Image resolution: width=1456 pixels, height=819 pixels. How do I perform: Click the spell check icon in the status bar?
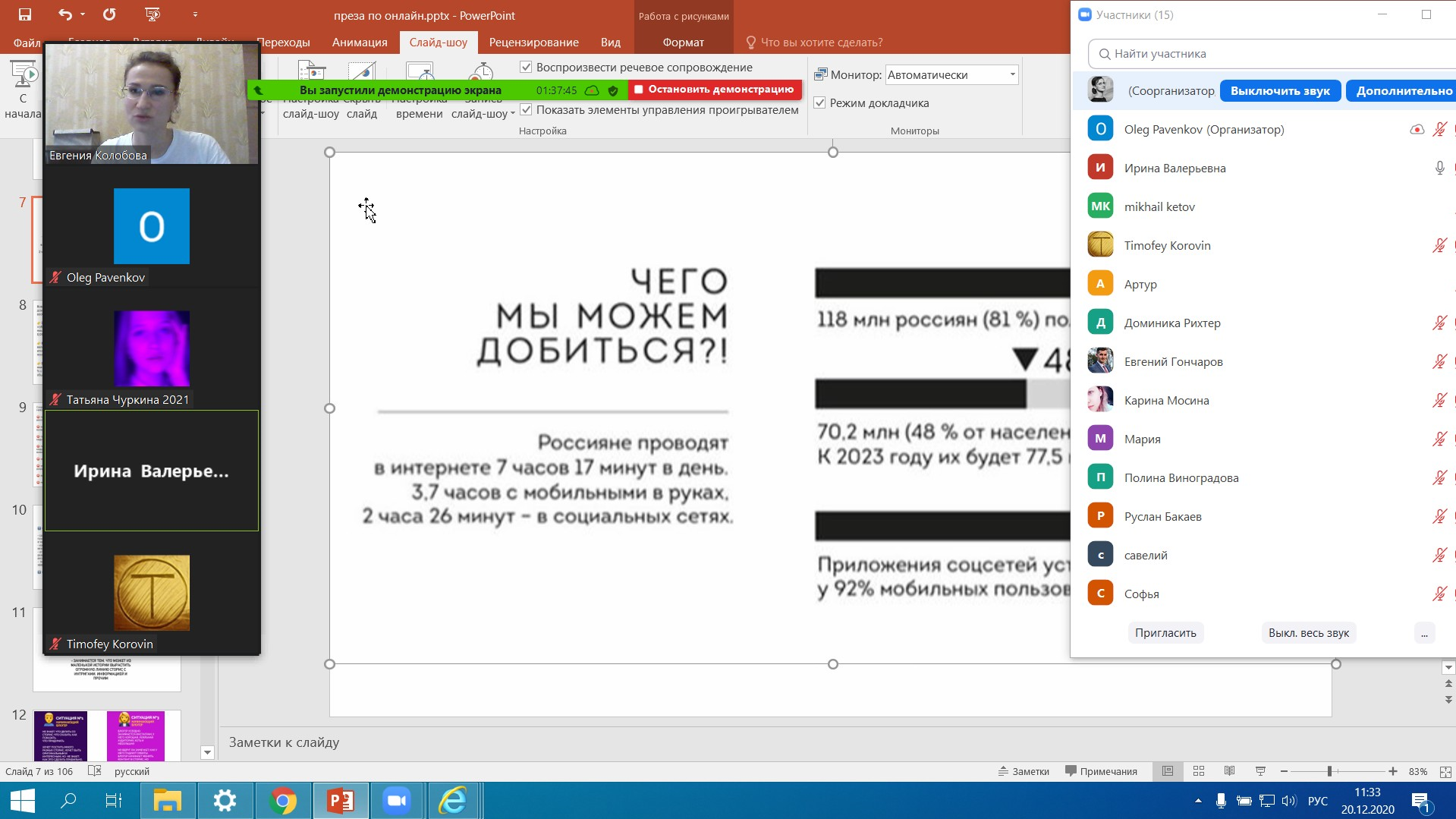(94, 771)
